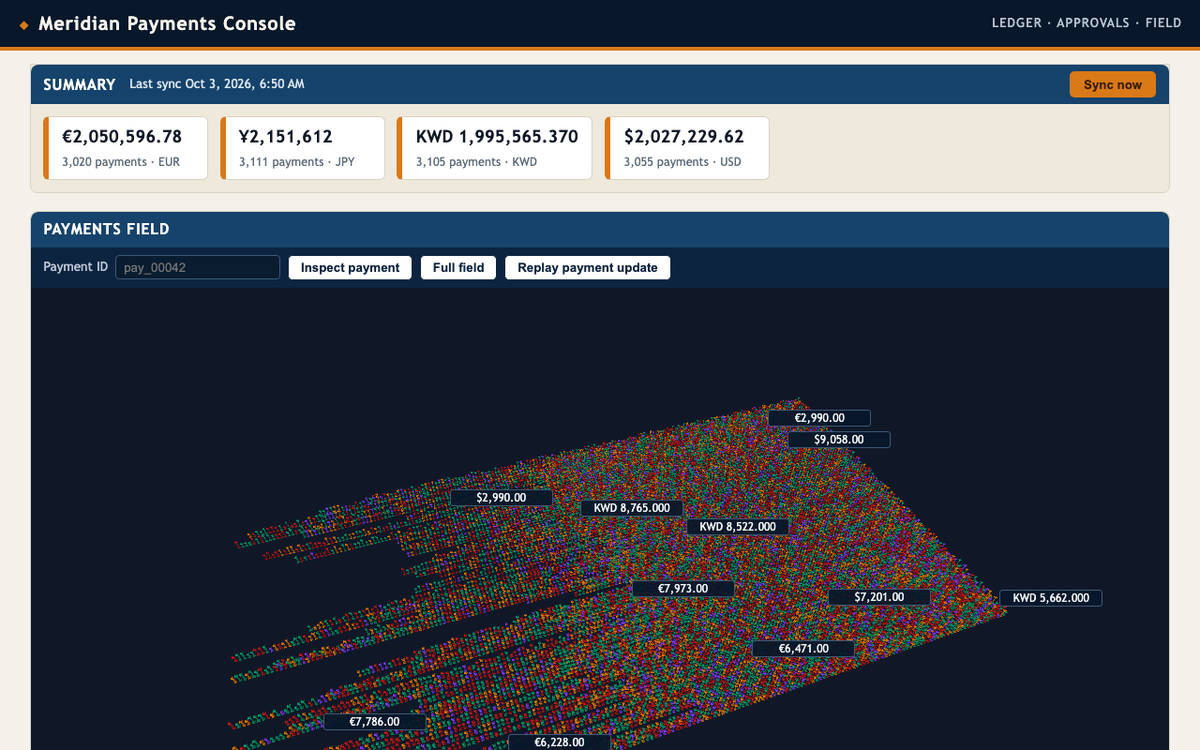Viewport: 1200px width, 750px height.
Task: Select the EUR summary card €2,050,596.78
Action: [125, 148]
